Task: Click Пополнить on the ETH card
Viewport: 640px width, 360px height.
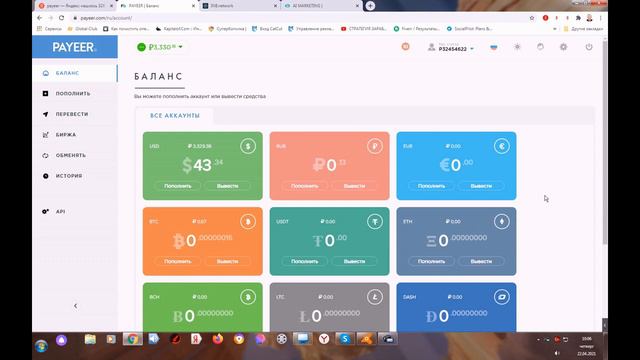Action: click(431, 261)
